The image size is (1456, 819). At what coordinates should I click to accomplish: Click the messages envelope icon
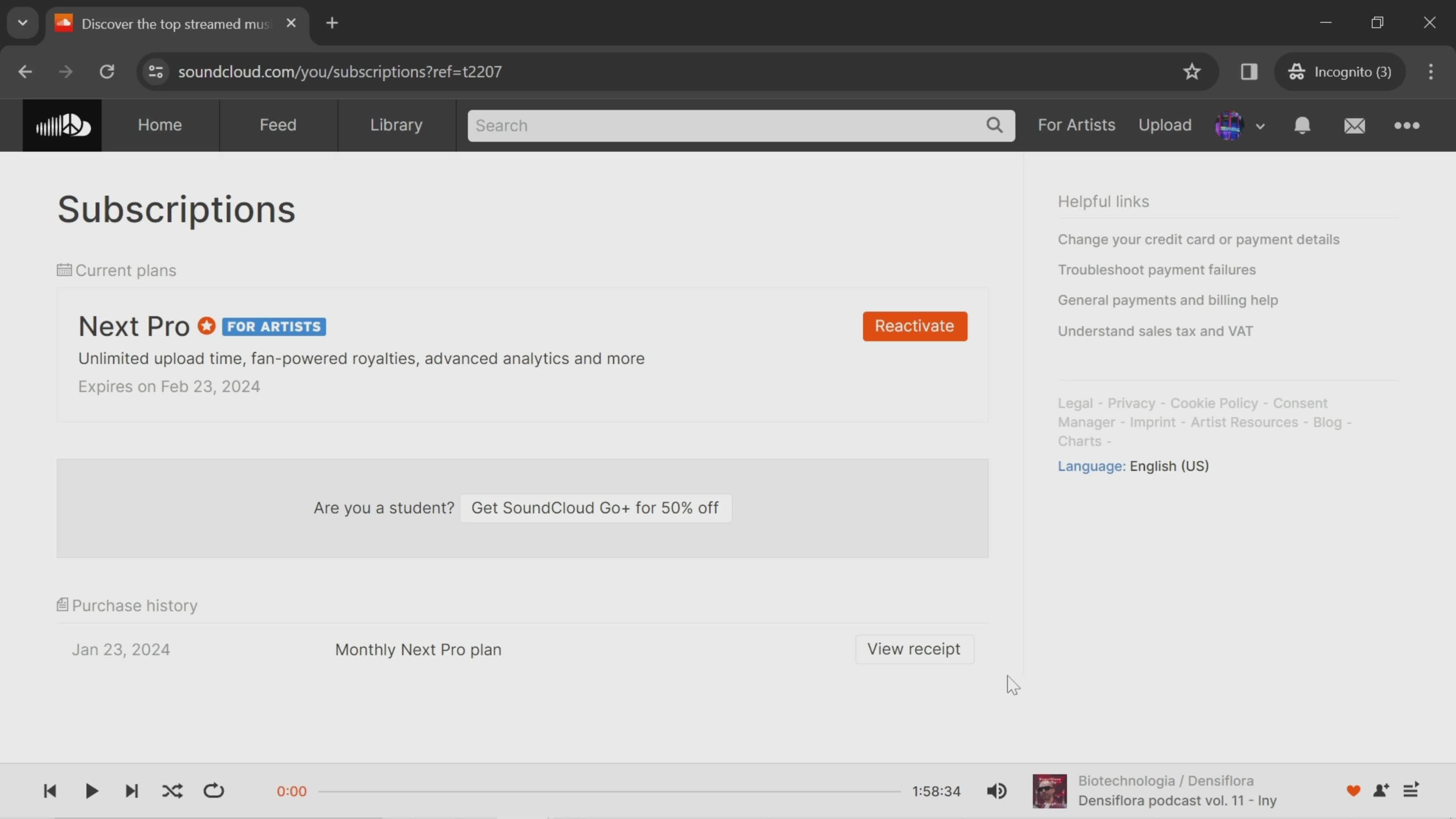point(1355,124)
